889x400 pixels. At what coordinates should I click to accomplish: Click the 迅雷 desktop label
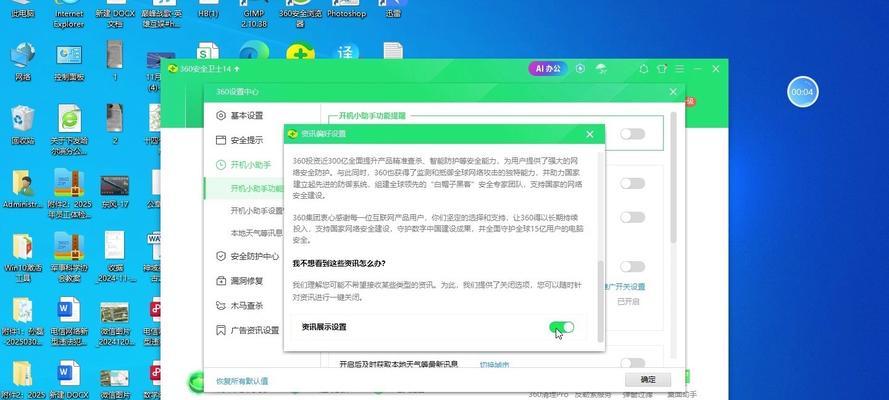(392, 14)
